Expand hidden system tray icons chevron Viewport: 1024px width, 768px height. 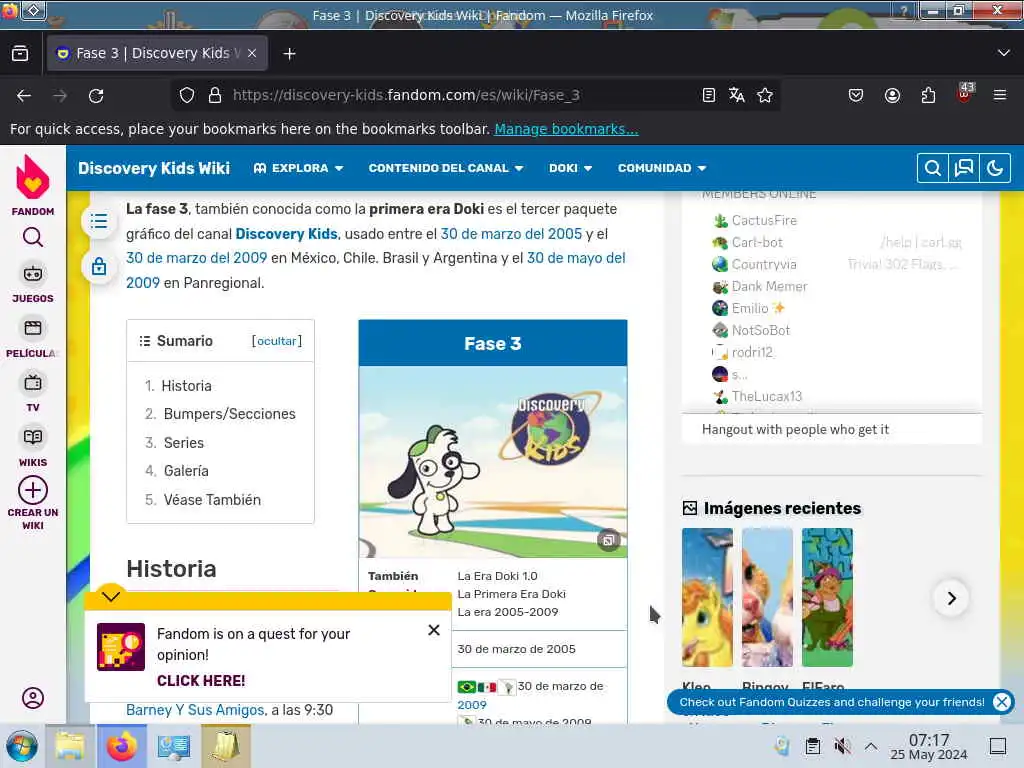pos(871,746)
